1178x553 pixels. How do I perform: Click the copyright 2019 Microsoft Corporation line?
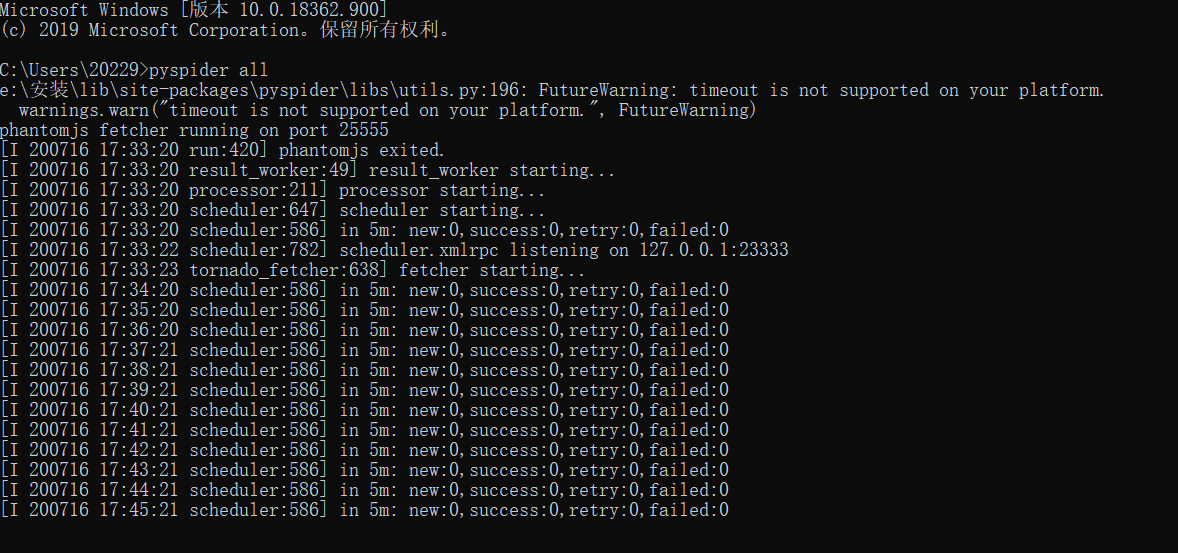pyautogui.click(x=225, y=30)
